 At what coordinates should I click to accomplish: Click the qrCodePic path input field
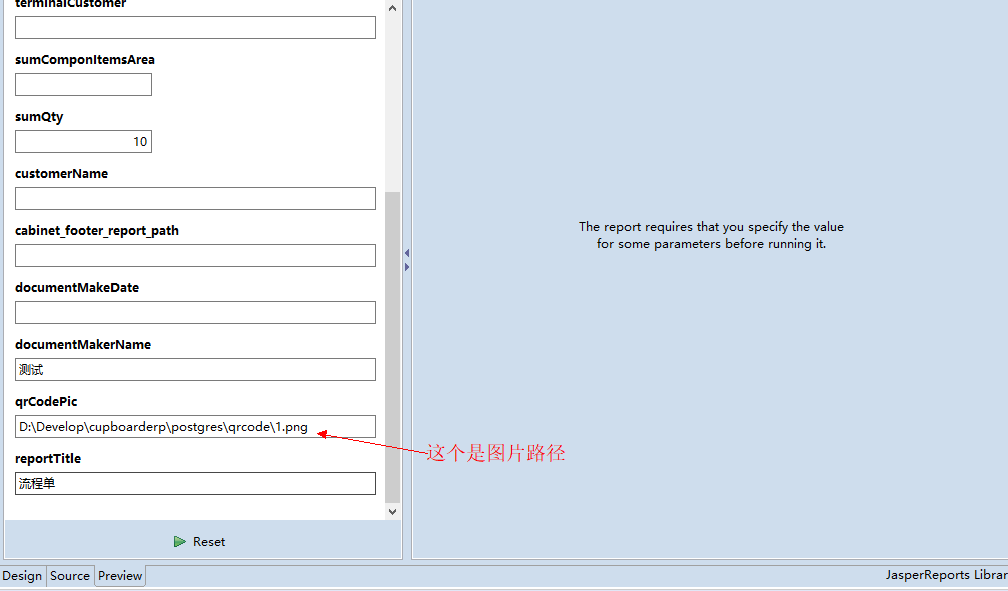195,426
